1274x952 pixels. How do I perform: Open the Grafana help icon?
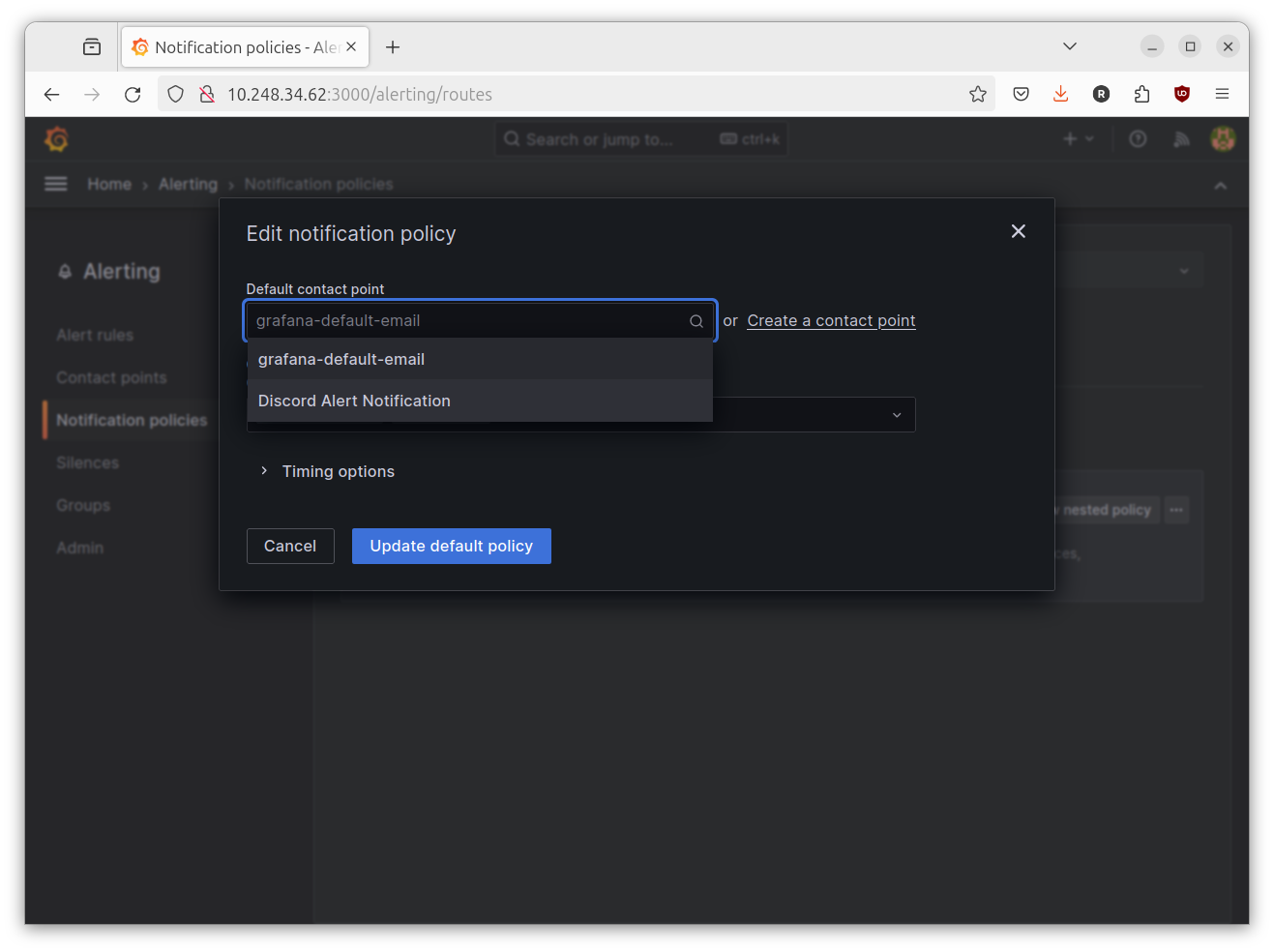[x=1138, y=139]
